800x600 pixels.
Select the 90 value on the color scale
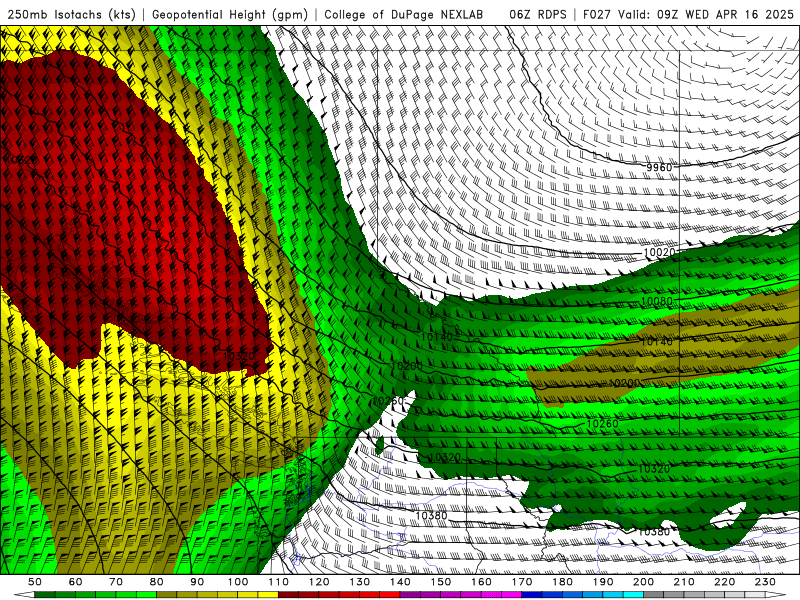point(197,582)
